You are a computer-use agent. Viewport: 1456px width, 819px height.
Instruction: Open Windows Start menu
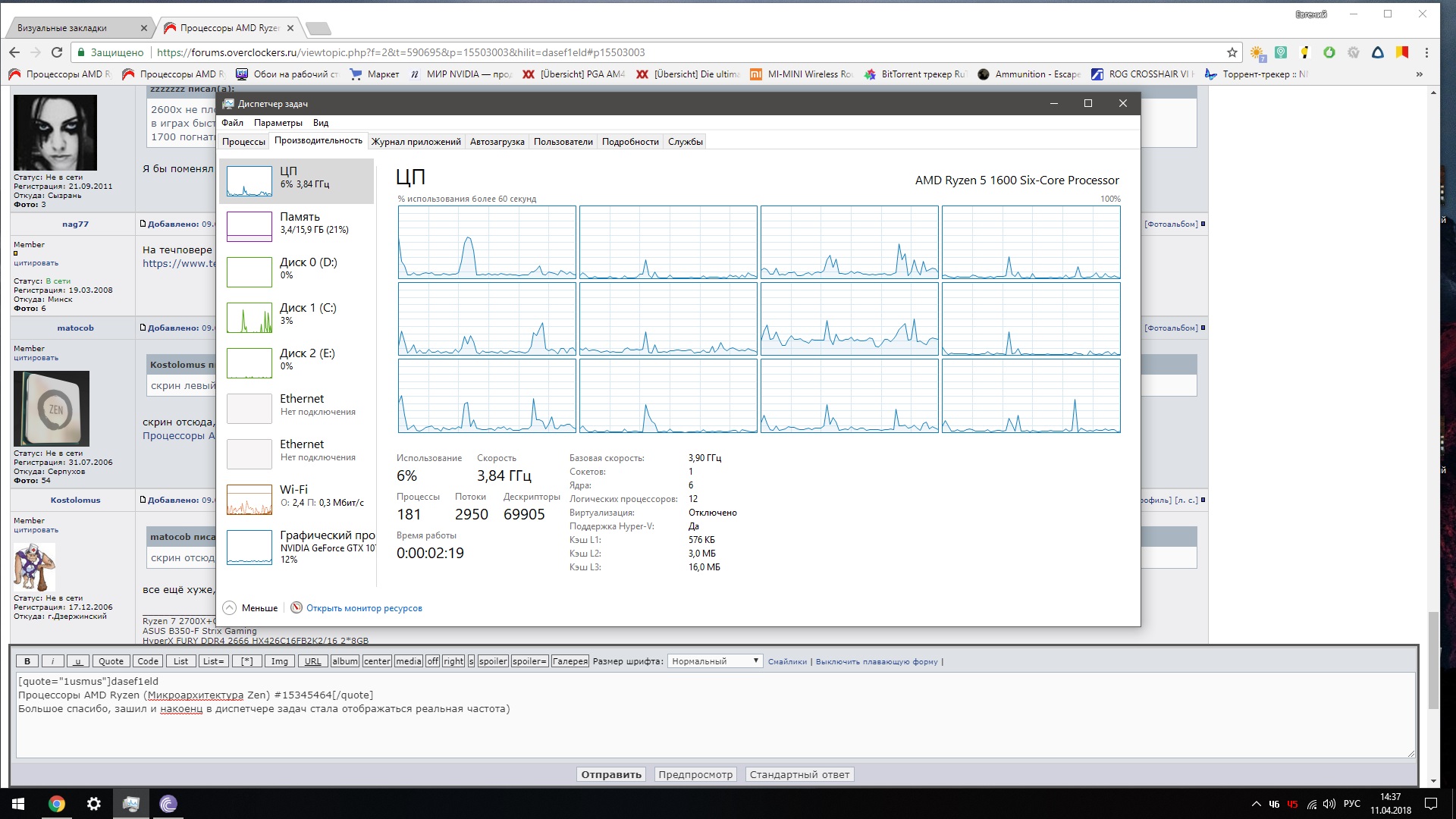18,804
